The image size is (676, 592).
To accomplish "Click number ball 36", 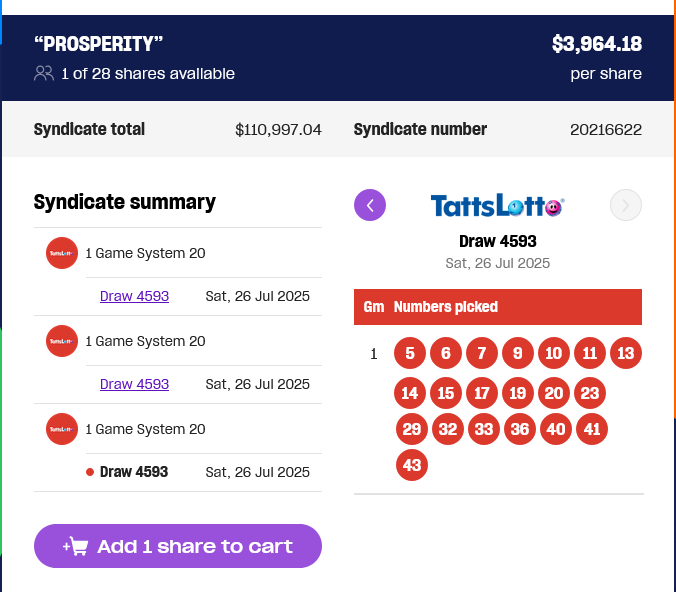I will pos(520,429).
